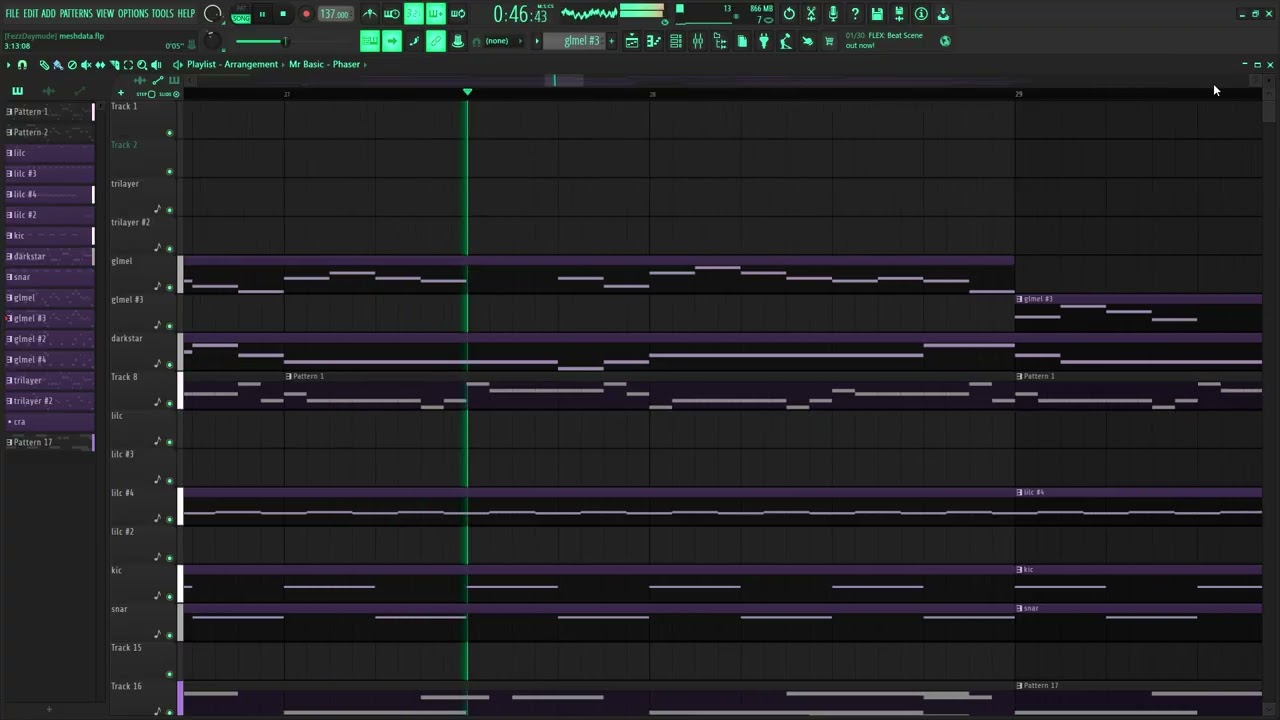Image resolution: width=1280 pixels, height=720 pixels.
Task: Select darkstar pattern in picker list
Action: (49, 256)
